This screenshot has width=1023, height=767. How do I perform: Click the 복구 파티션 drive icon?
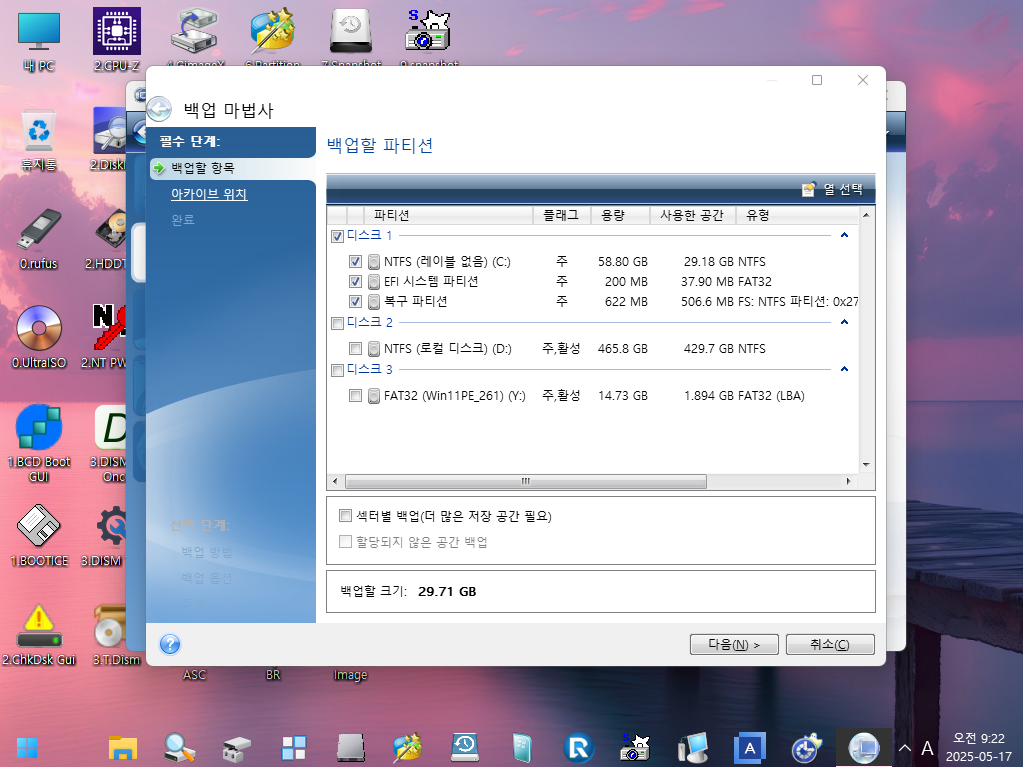point(374,302)
